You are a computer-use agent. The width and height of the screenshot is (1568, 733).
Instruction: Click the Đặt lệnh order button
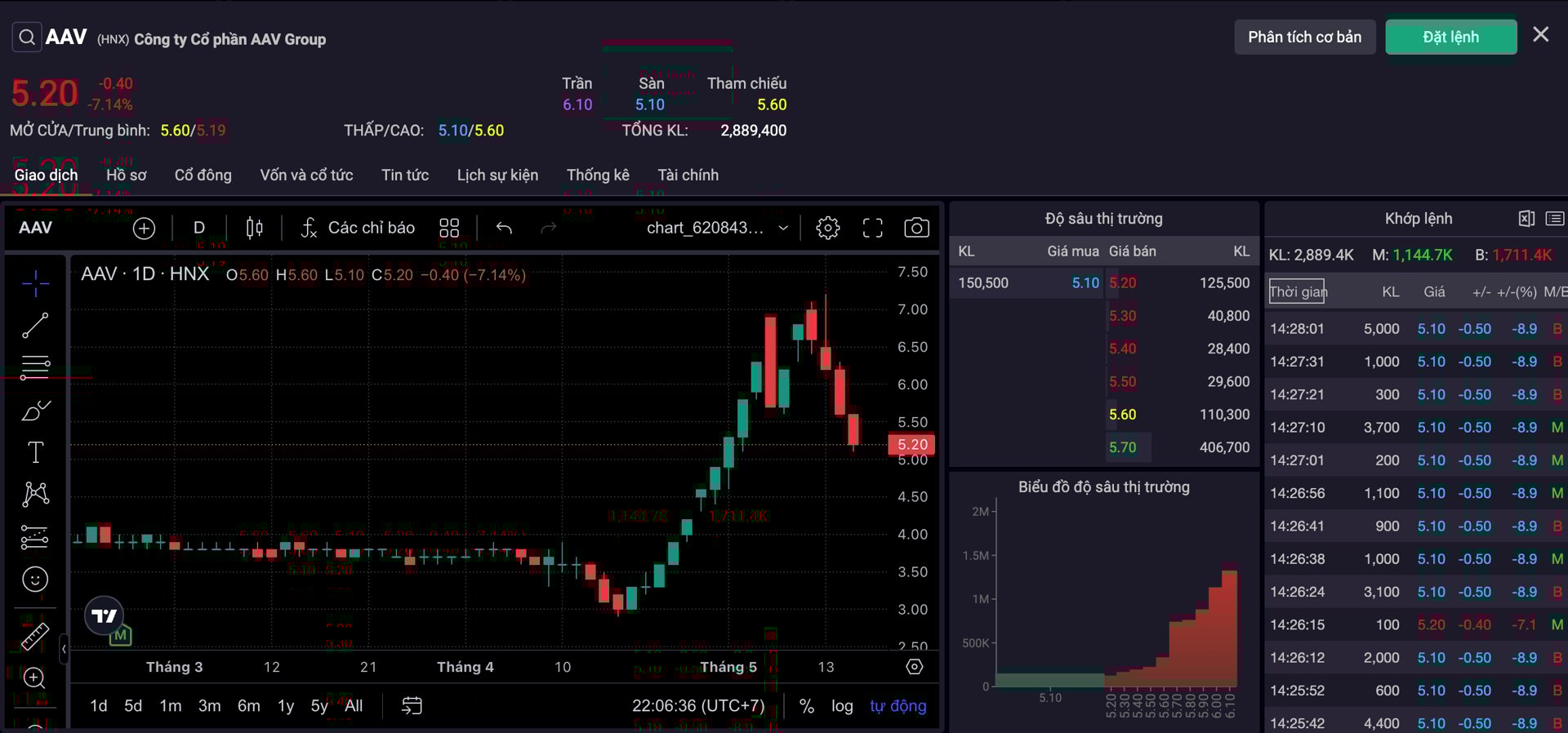pyautogui.click(x=1450, y=38)
